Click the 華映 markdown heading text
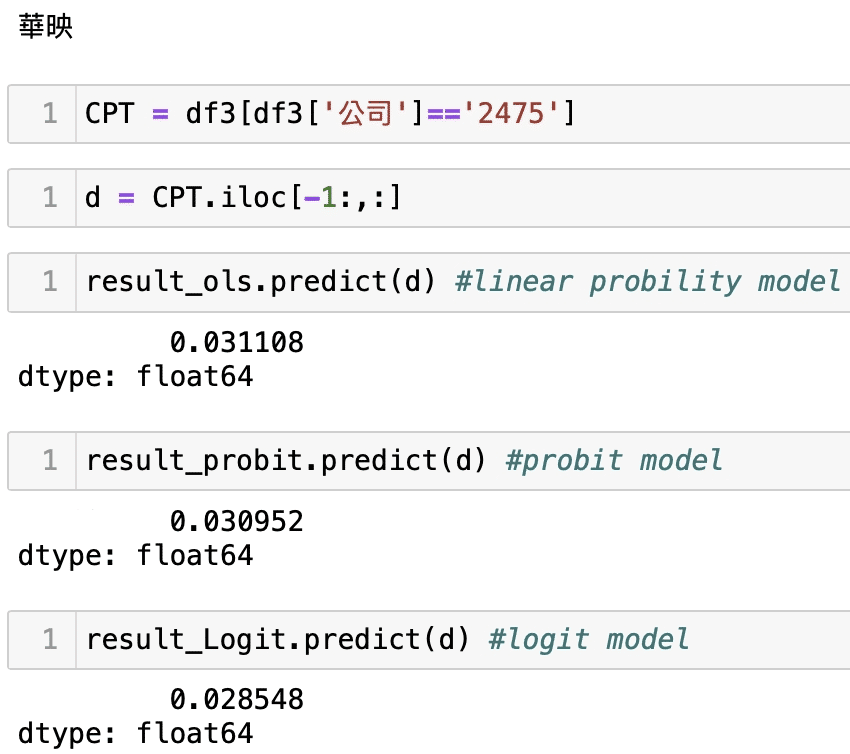The height and width of the screenshot is (754, 850). click(x=45, y=27)
